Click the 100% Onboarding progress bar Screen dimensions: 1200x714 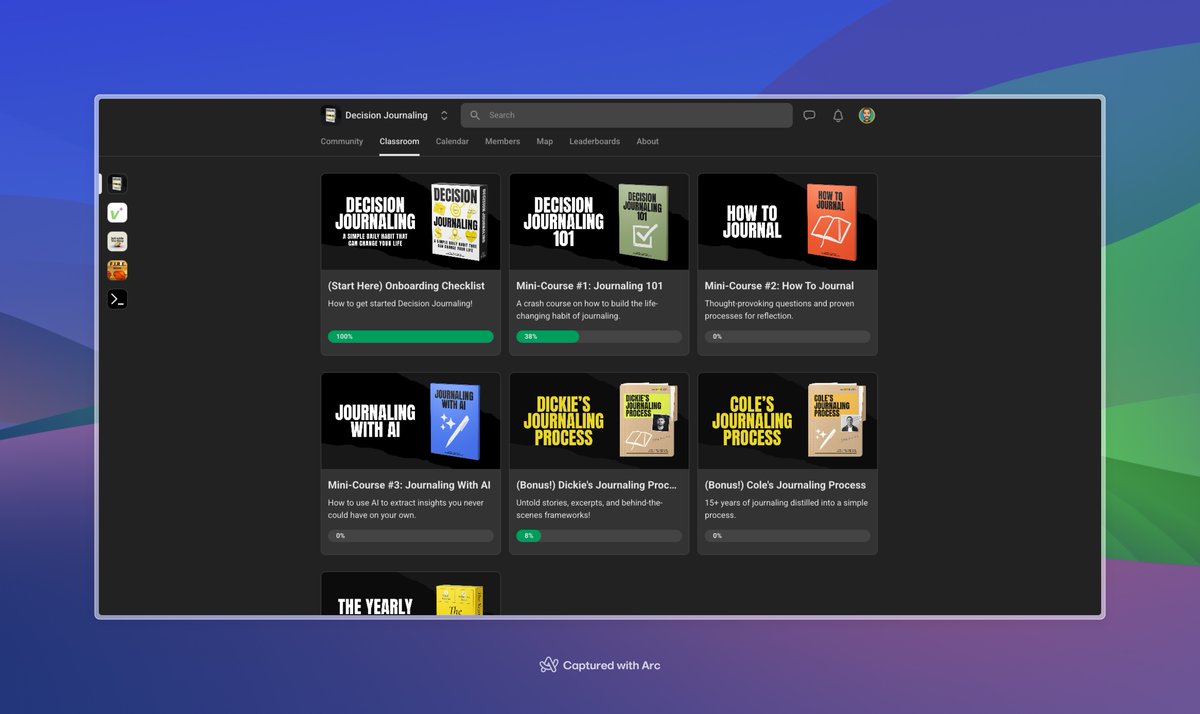[410, 337]
